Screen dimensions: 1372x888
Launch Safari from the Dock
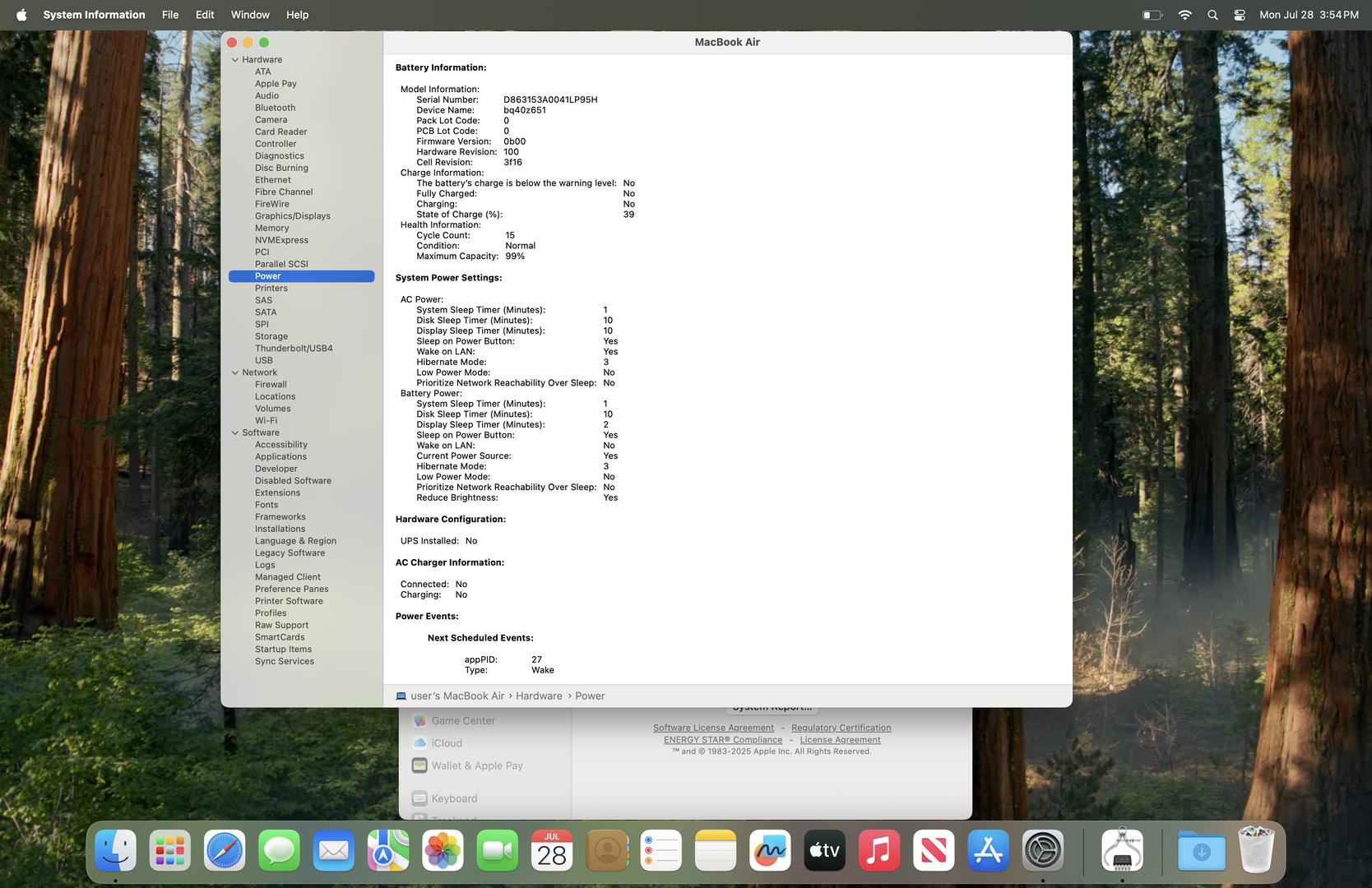tap(225, 850)
